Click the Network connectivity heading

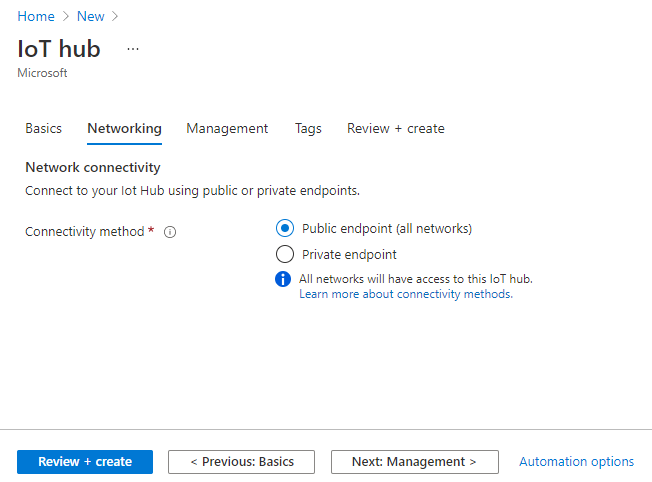(x=93, y=167)
